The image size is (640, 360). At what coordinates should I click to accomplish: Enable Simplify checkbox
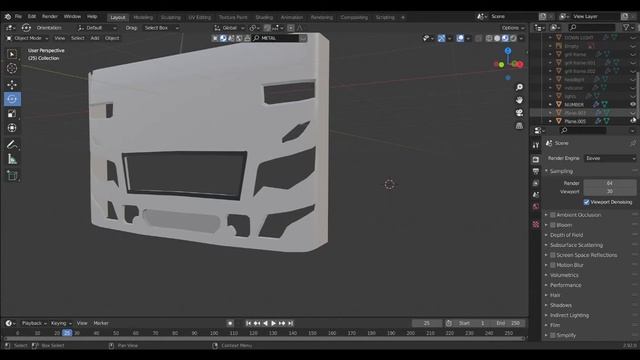(553, 336)
